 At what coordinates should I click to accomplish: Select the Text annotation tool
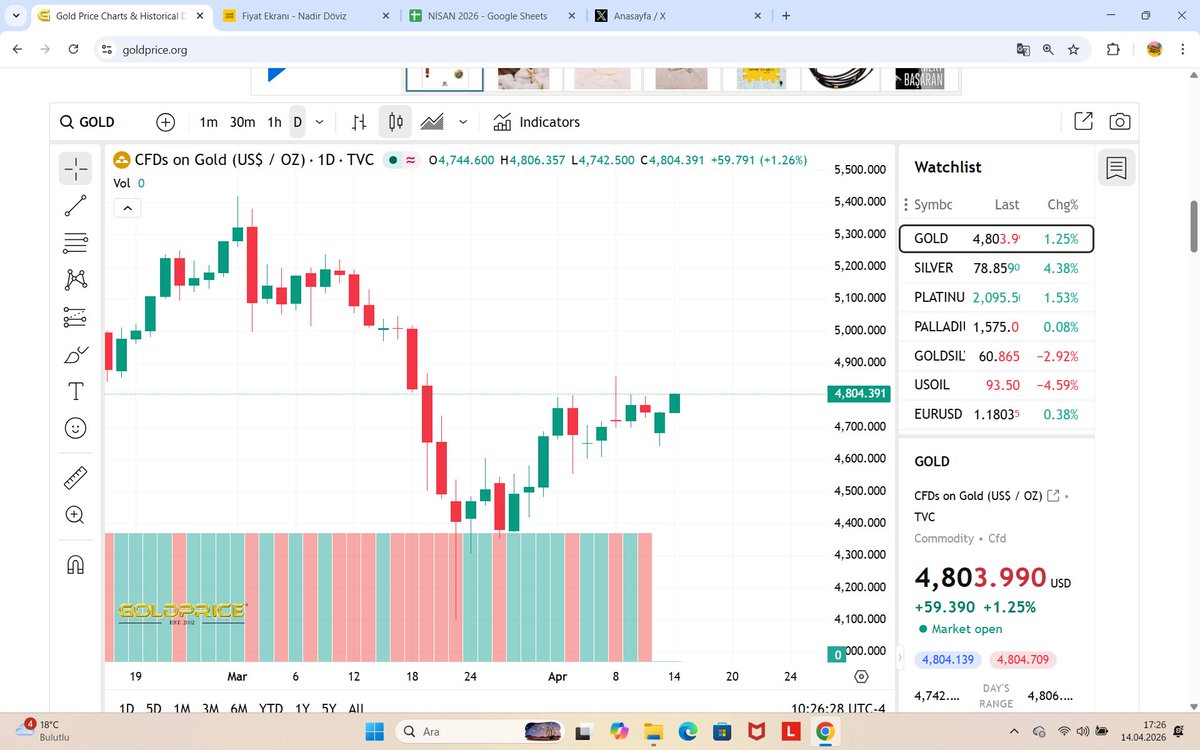(x=76, y=391)
